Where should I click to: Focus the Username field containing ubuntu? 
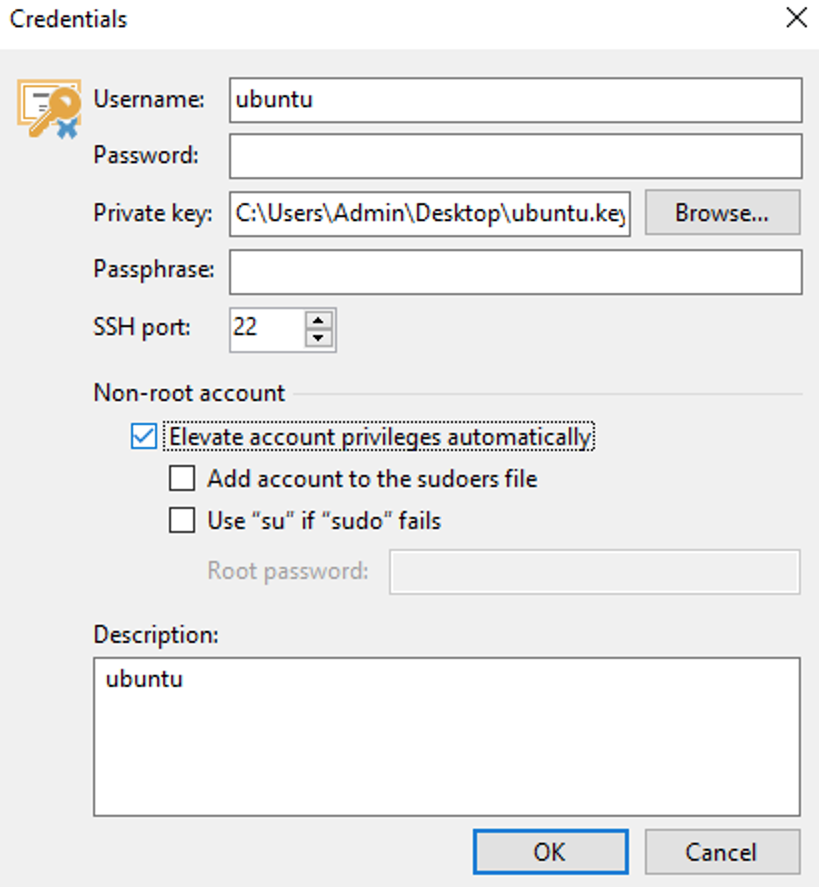[x=515, y=100]
